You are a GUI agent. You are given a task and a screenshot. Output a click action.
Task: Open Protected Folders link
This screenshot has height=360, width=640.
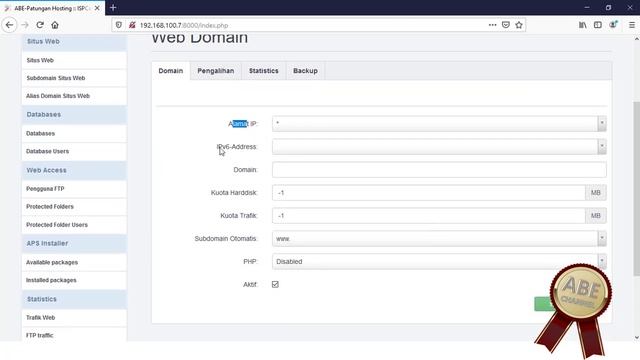(74, 207)
